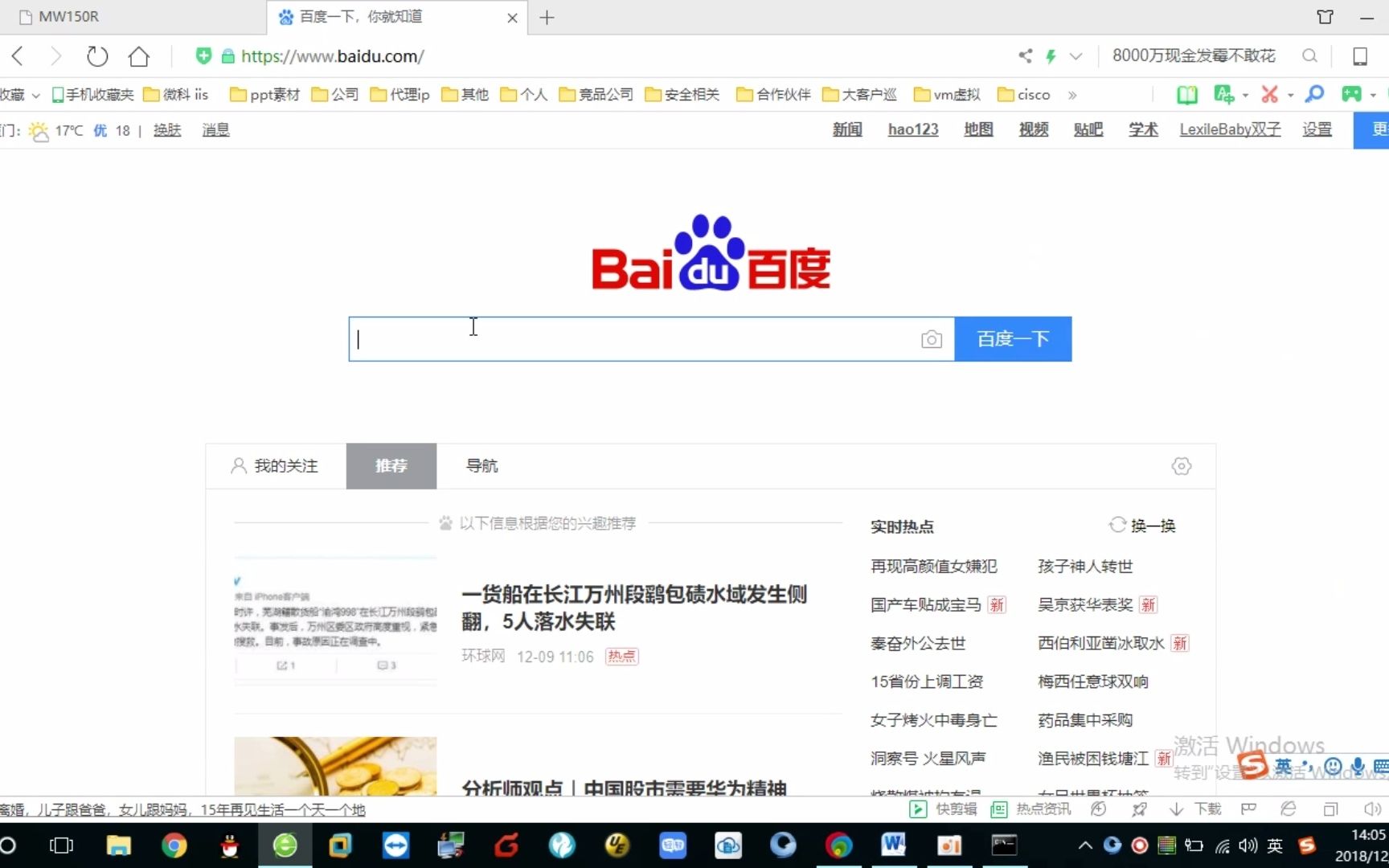Click the rocket accelerator icon
The image size is (1389, 868).
pos(1139,809)
